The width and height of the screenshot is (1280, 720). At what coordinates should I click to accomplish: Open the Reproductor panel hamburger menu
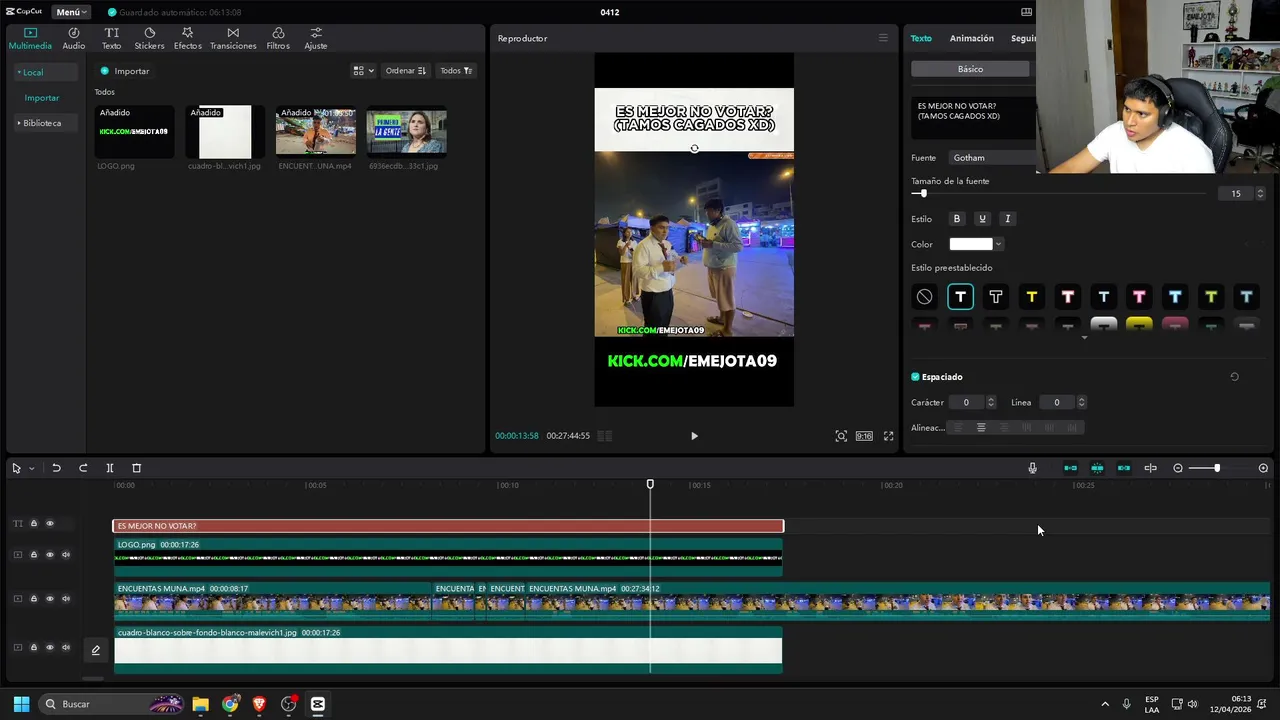click(883, 38)
